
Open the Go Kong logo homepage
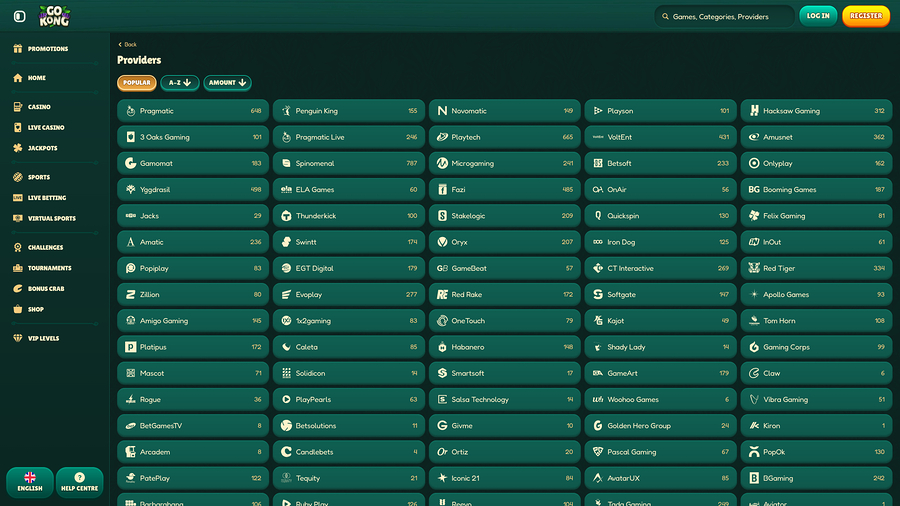(54, 16)
